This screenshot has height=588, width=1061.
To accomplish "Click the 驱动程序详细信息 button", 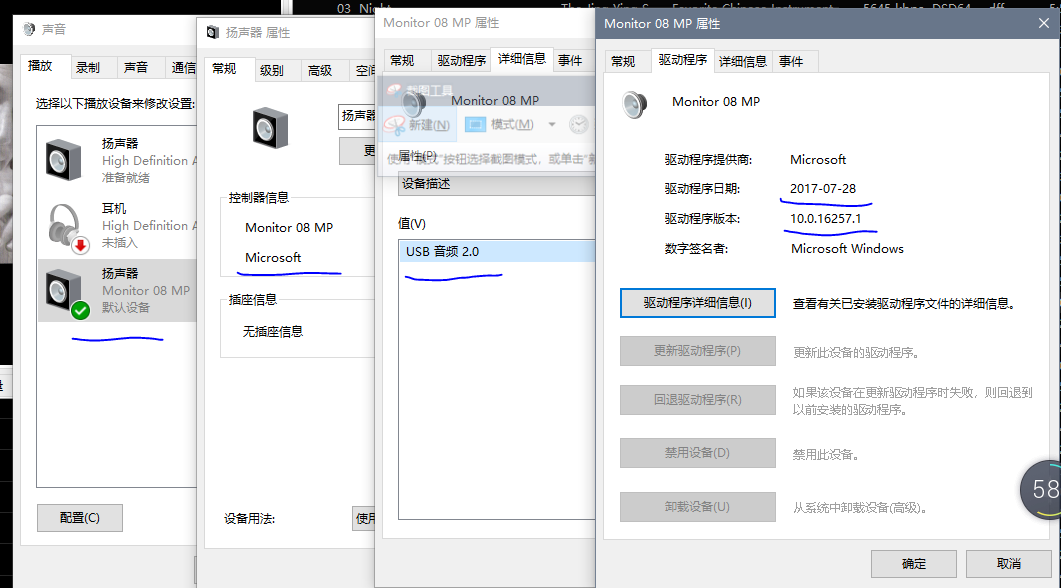I will pyautogui.click(x=697, y=303).
